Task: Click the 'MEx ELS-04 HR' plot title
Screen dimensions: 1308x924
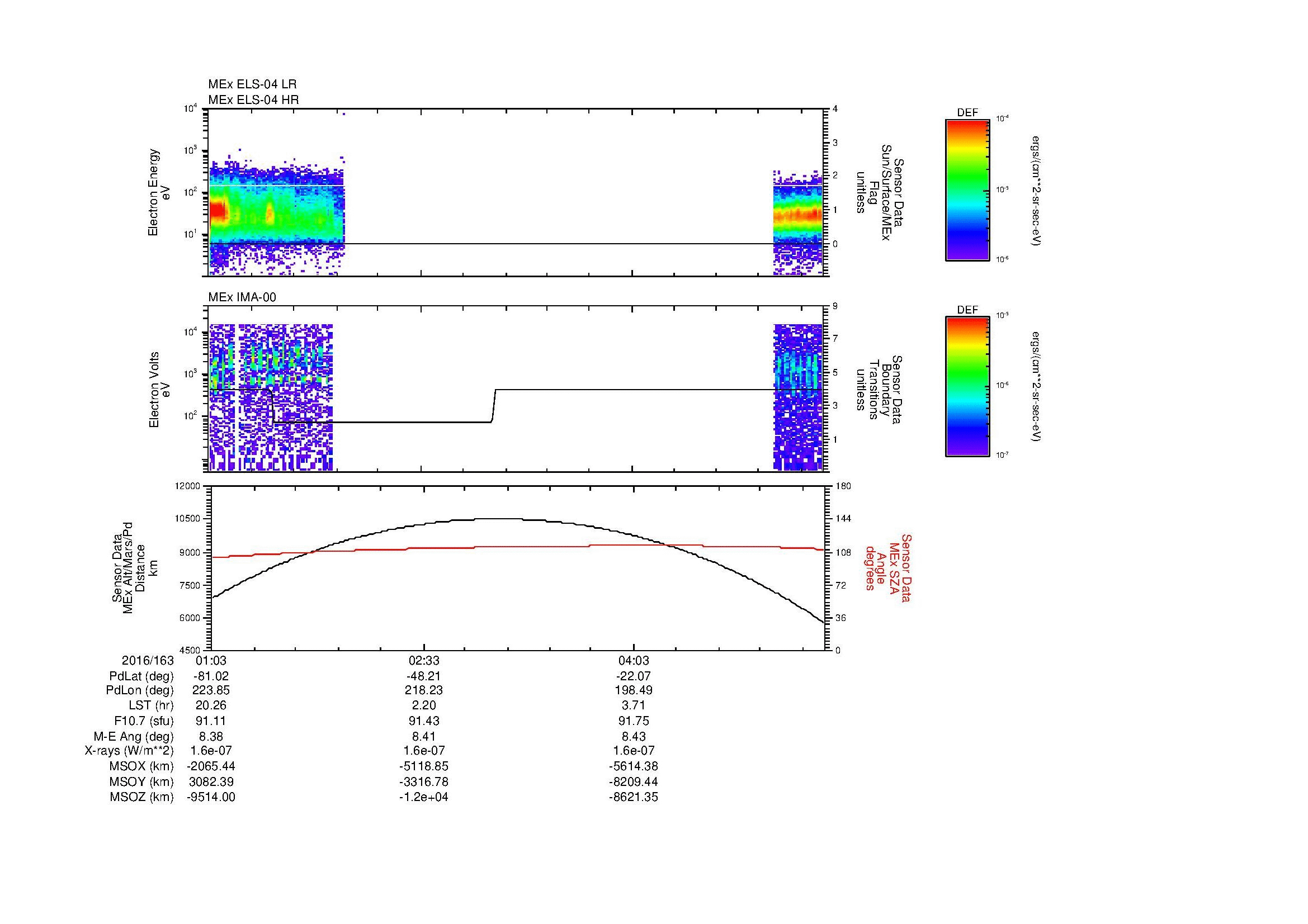Action: point(253,99)
